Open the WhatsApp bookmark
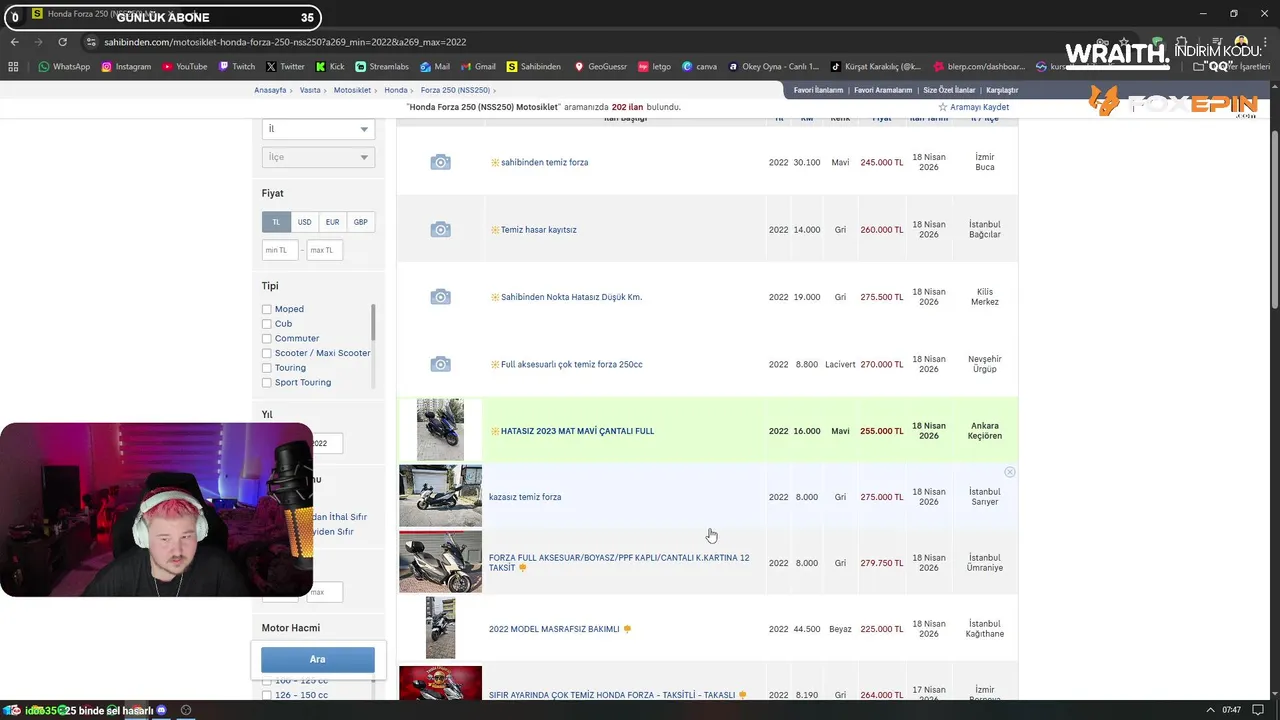The width and height of the screenshot is (1280, 720). coord(64,67)
